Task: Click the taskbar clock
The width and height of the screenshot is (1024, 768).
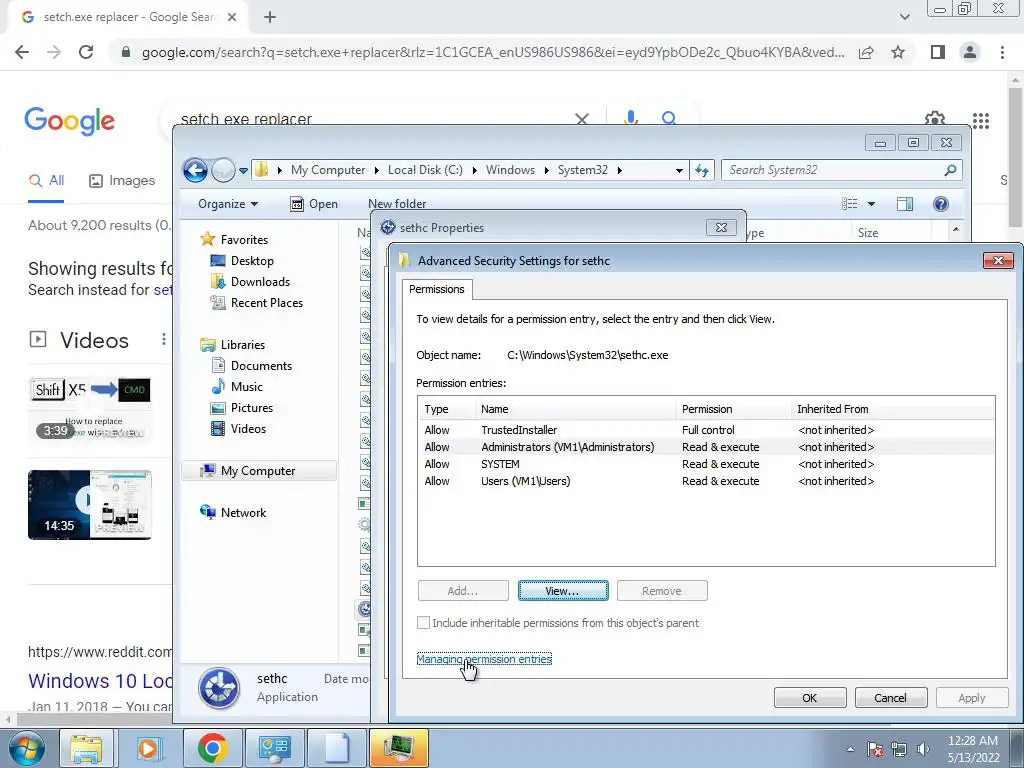Action: point(973,748)
